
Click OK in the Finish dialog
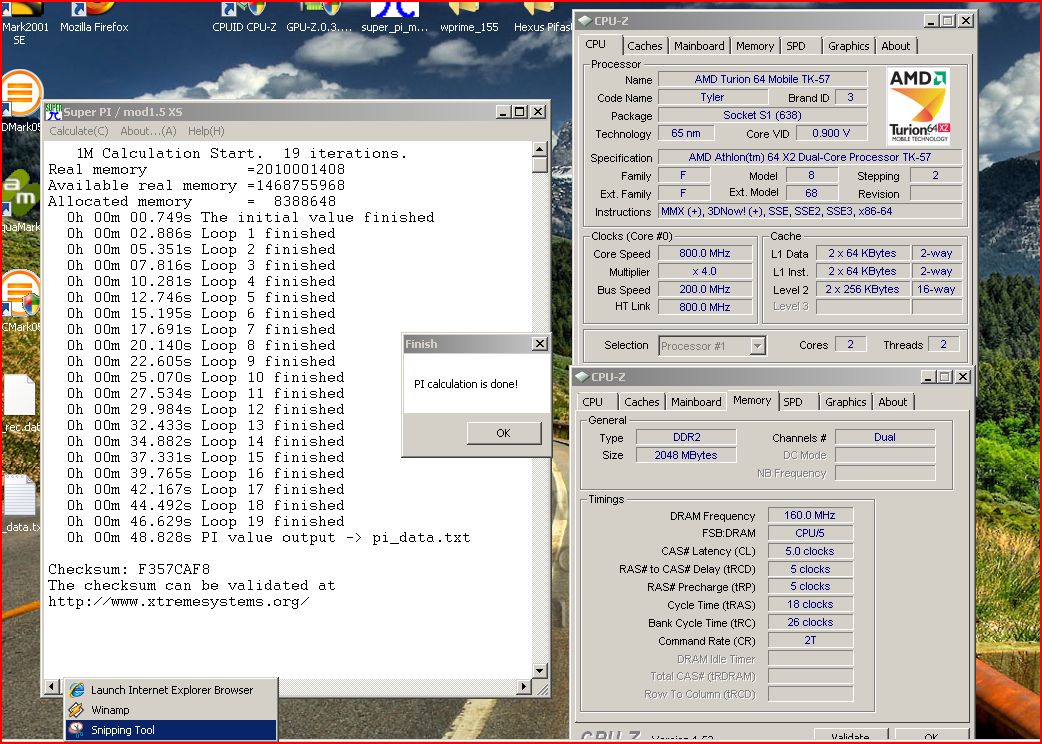[504, 433]
